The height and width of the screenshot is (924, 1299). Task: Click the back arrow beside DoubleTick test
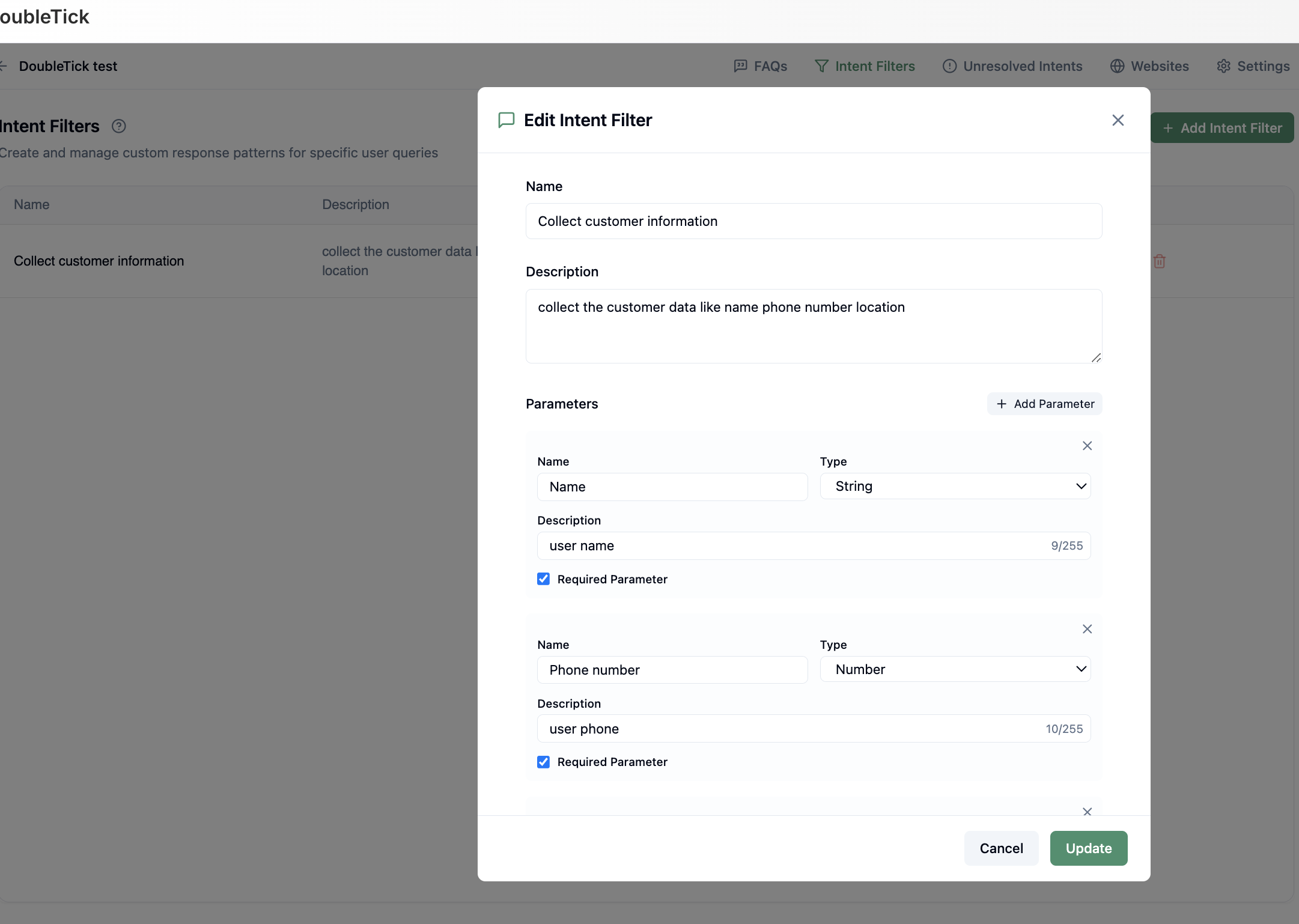3,66
